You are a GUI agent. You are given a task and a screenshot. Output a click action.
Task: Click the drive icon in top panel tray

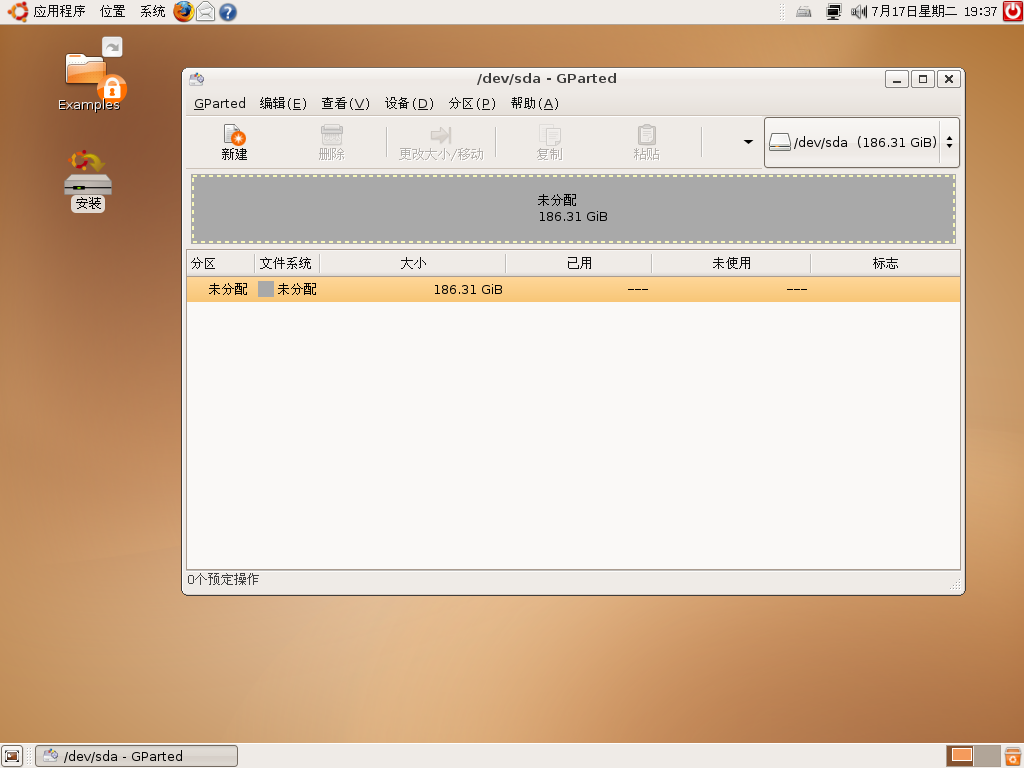click(804, 12)
